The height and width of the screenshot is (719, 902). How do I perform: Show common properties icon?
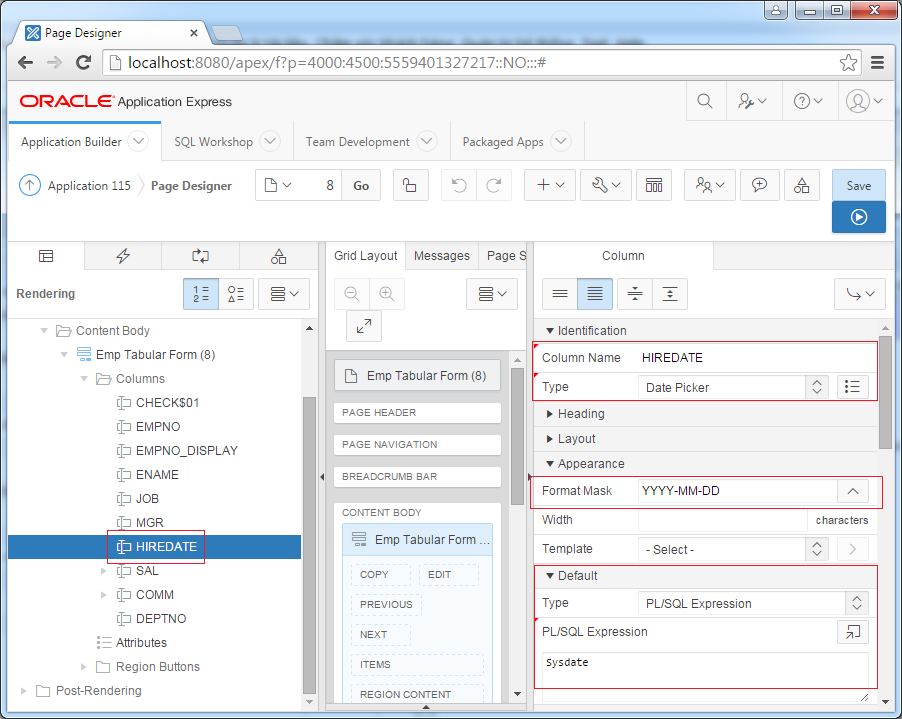[x=560, y=294]
